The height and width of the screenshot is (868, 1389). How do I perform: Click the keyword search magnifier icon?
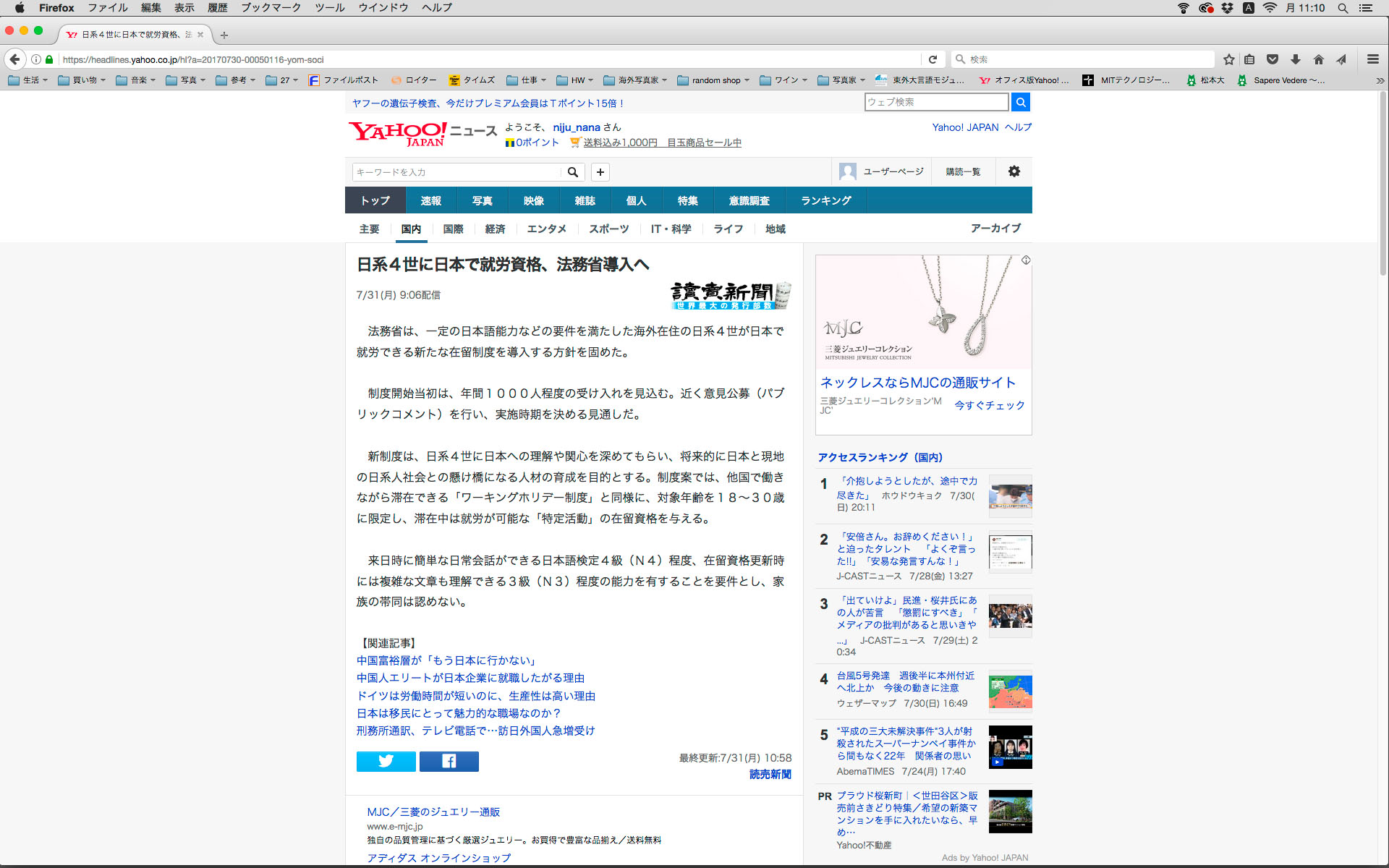(x=572, y=172)
